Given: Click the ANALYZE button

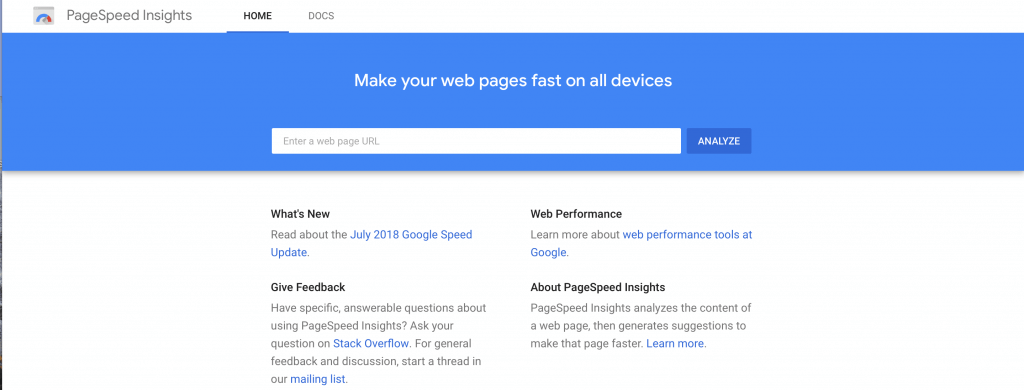Looking at the screenshot, I should coord(718,141).
